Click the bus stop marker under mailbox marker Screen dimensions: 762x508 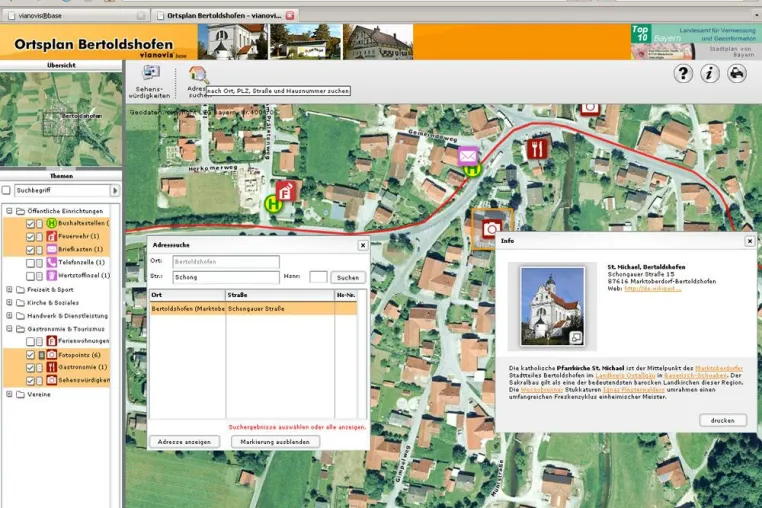[472, 170]
